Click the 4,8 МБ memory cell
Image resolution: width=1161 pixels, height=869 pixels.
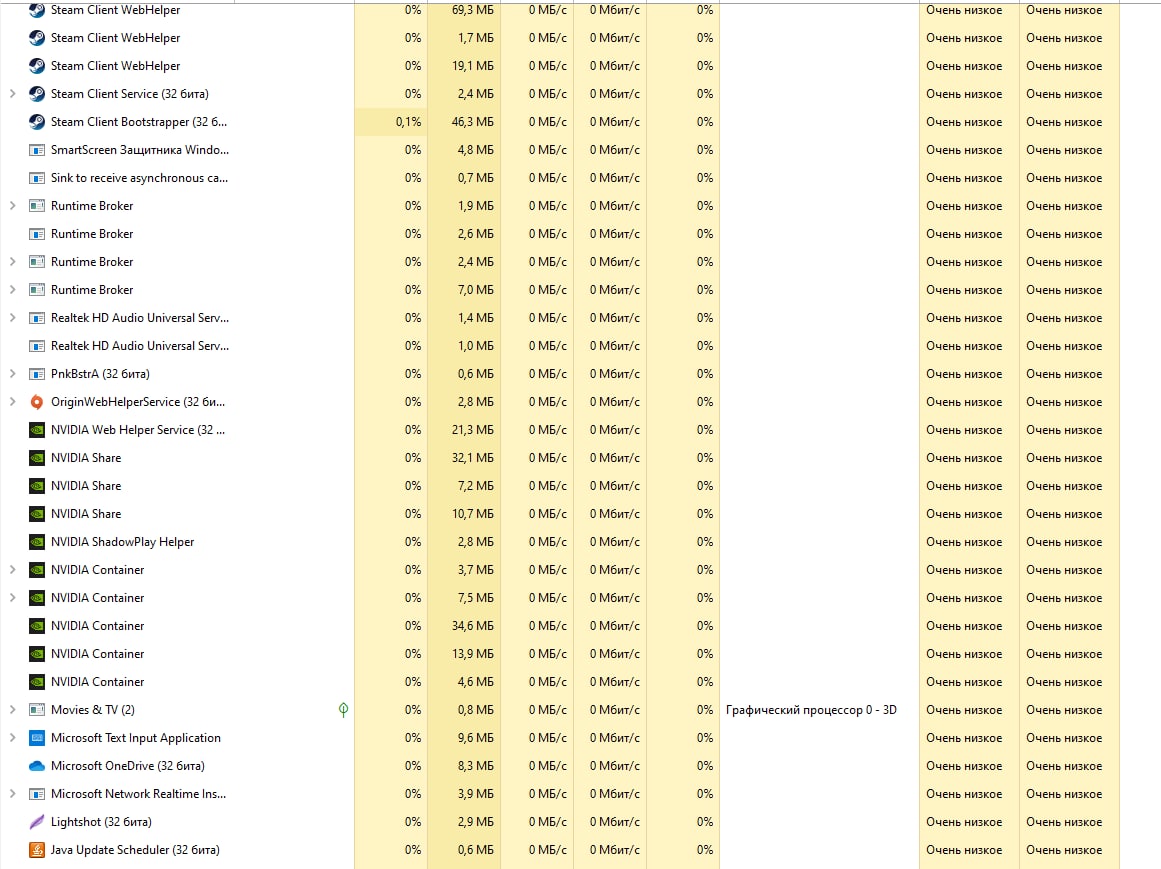[464, 150]
